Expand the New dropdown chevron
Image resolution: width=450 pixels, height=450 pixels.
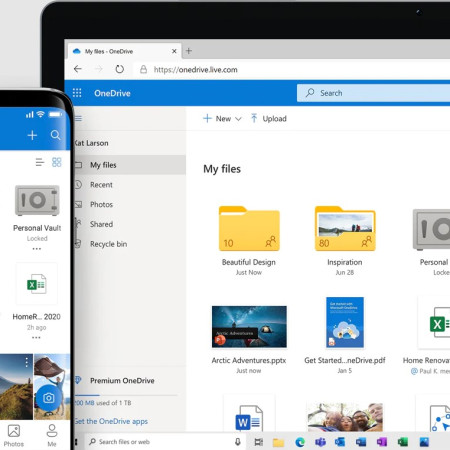[x=238, y=119]
